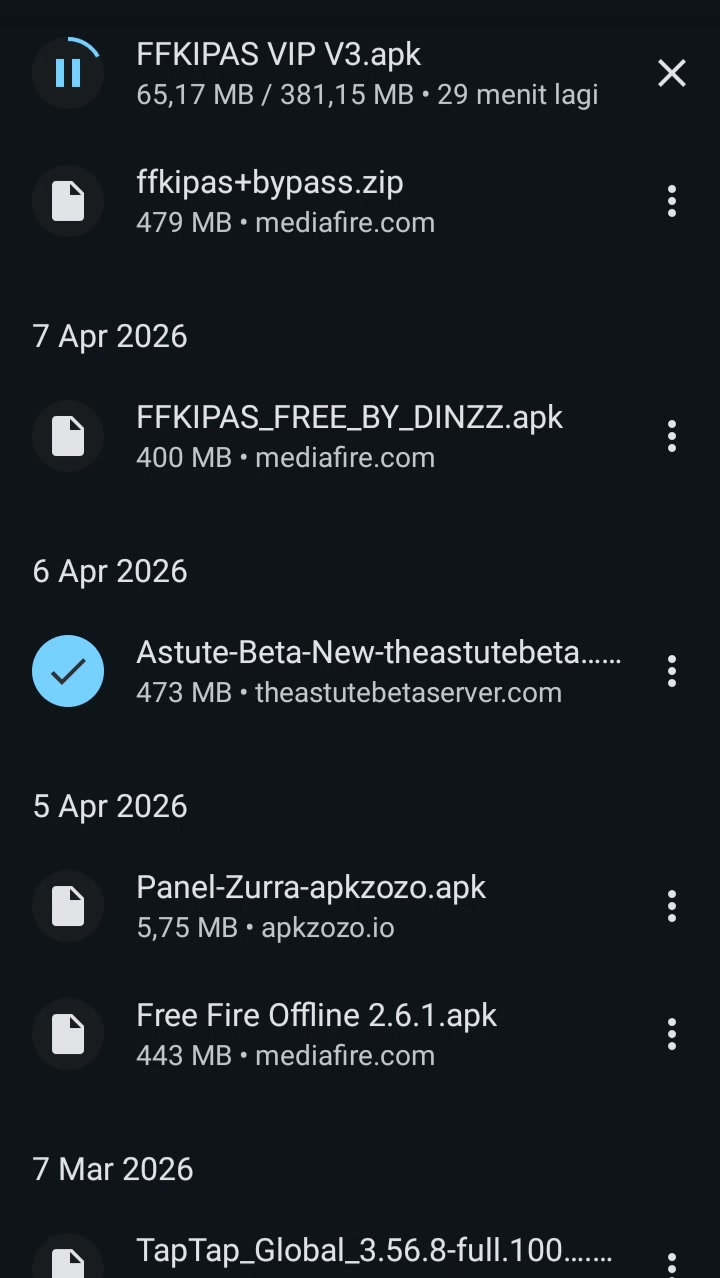Deselect the checked Astute-Beta-New file
The image size is (720, 1278).
click(x=68, y=671)
